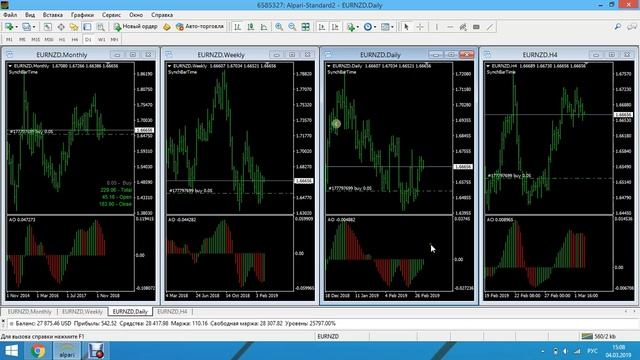Switch to the EURNZD,H4 bottom tab
The height and width of the screenshot is (360, 640).
172,311
